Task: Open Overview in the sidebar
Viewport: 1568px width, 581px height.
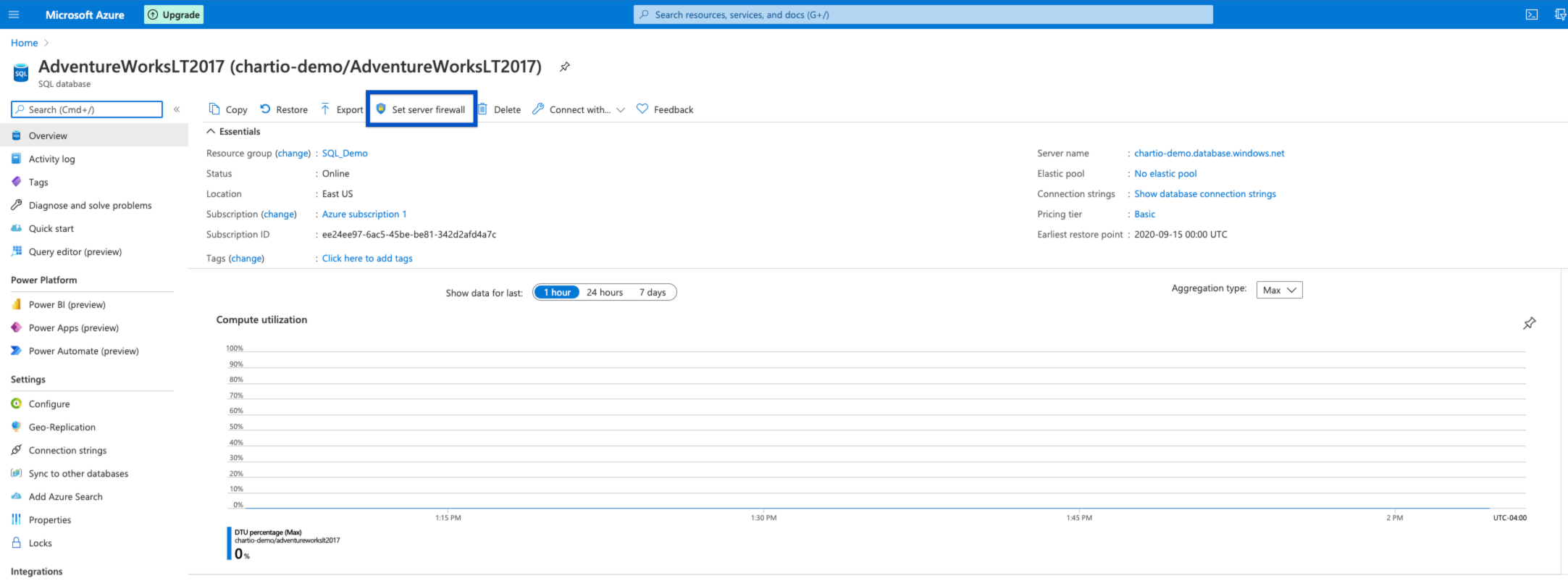Action: click(94, 135)
